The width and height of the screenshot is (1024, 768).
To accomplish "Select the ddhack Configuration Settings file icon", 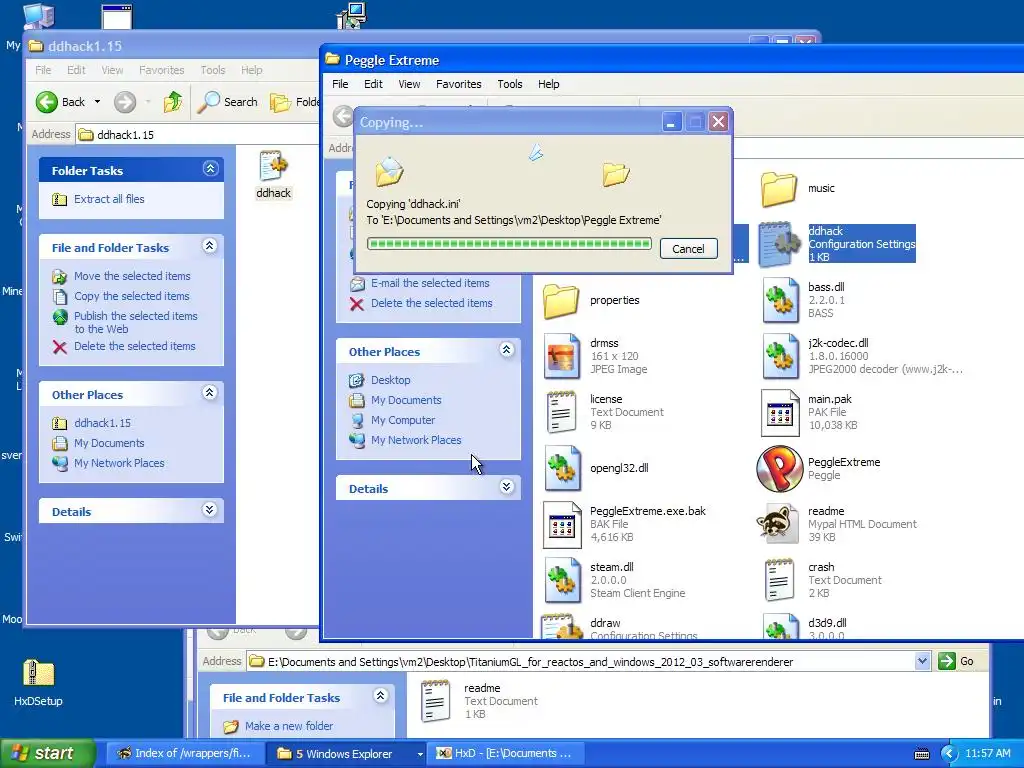I will pos(780,245).
